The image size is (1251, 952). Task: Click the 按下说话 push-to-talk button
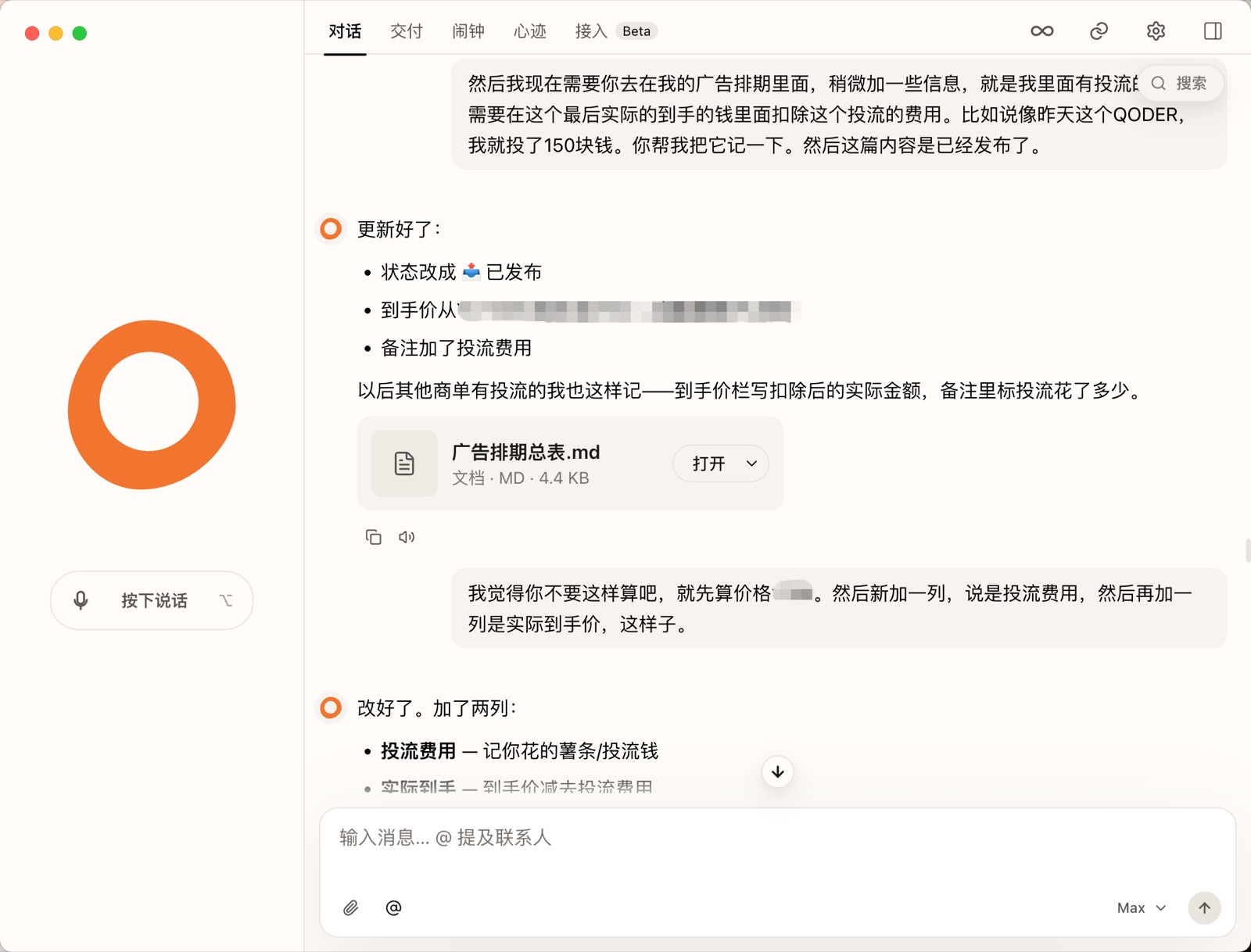pos(152,600)
